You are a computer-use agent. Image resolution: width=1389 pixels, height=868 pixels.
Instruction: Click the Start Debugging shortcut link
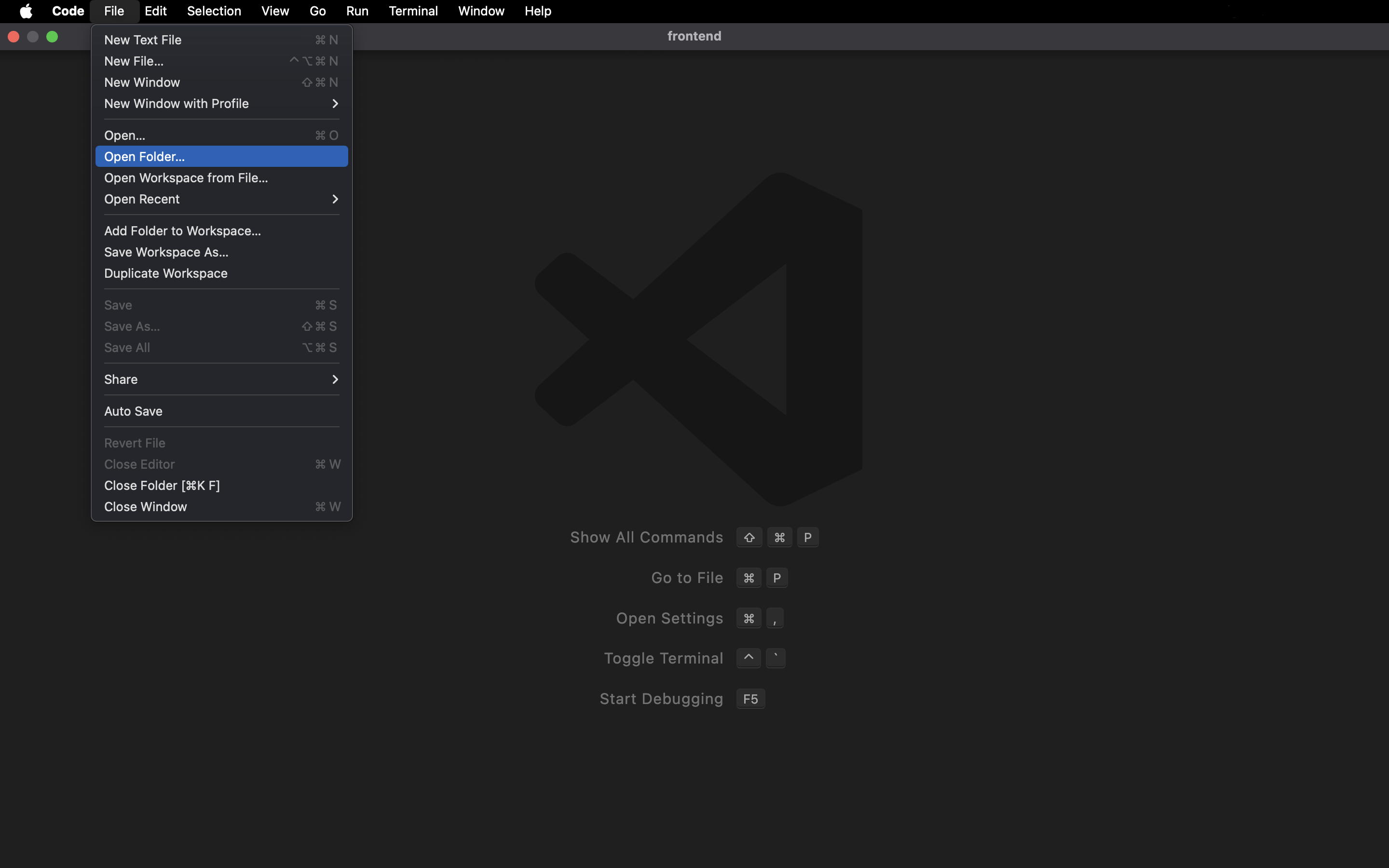click(660, 699)
